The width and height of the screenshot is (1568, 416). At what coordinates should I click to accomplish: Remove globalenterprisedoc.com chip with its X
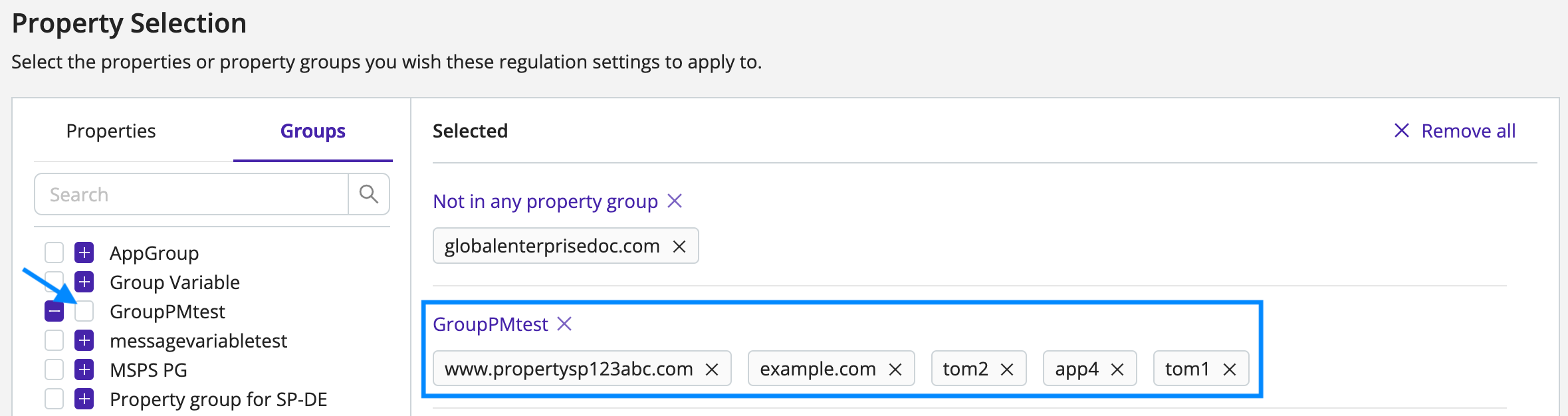point(679,247)
